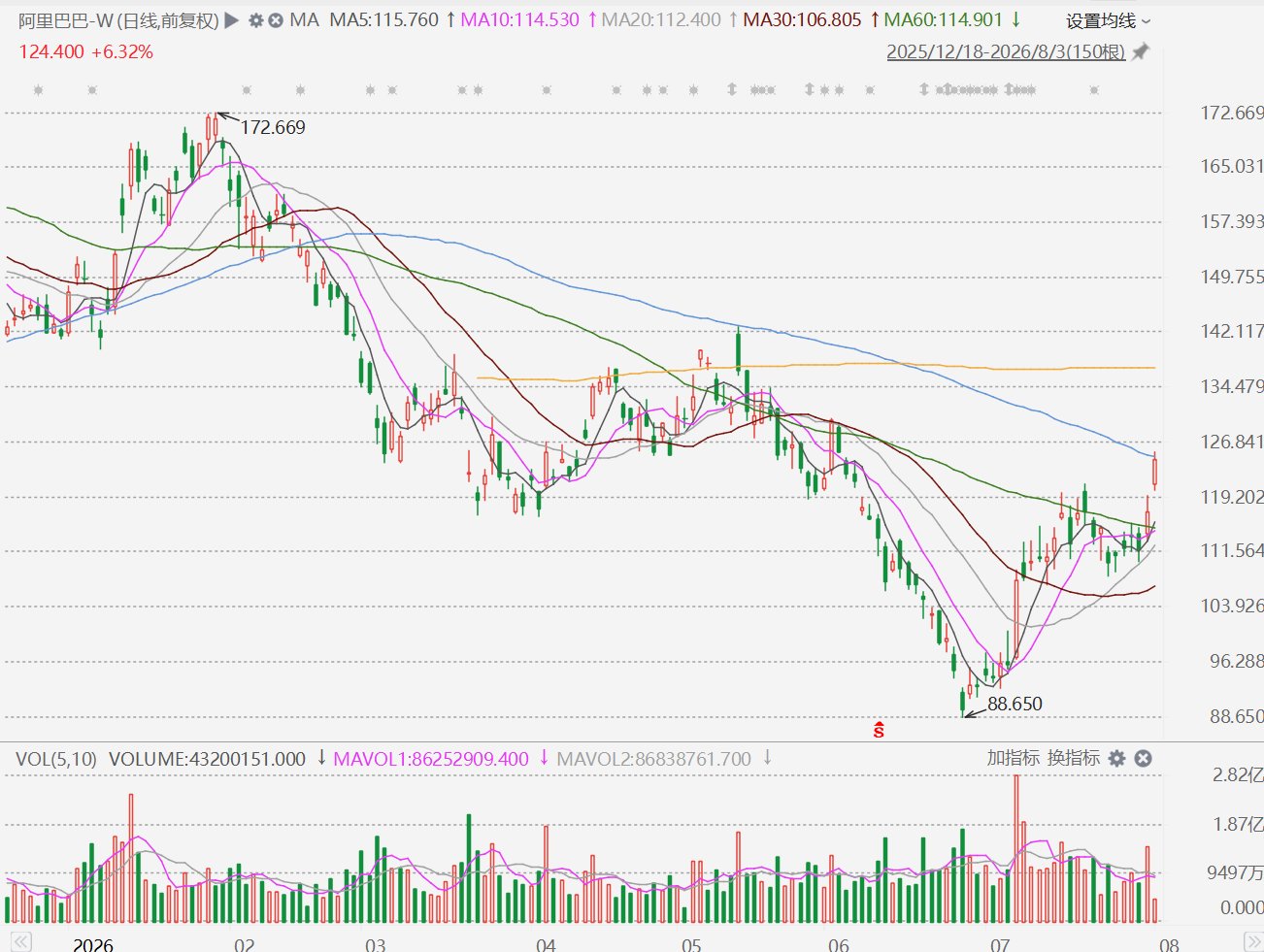The image size is (1264, 952).
Task: Click the 9497万 volume axis label
Action: pyautogui.click(x=1235, y=872)
